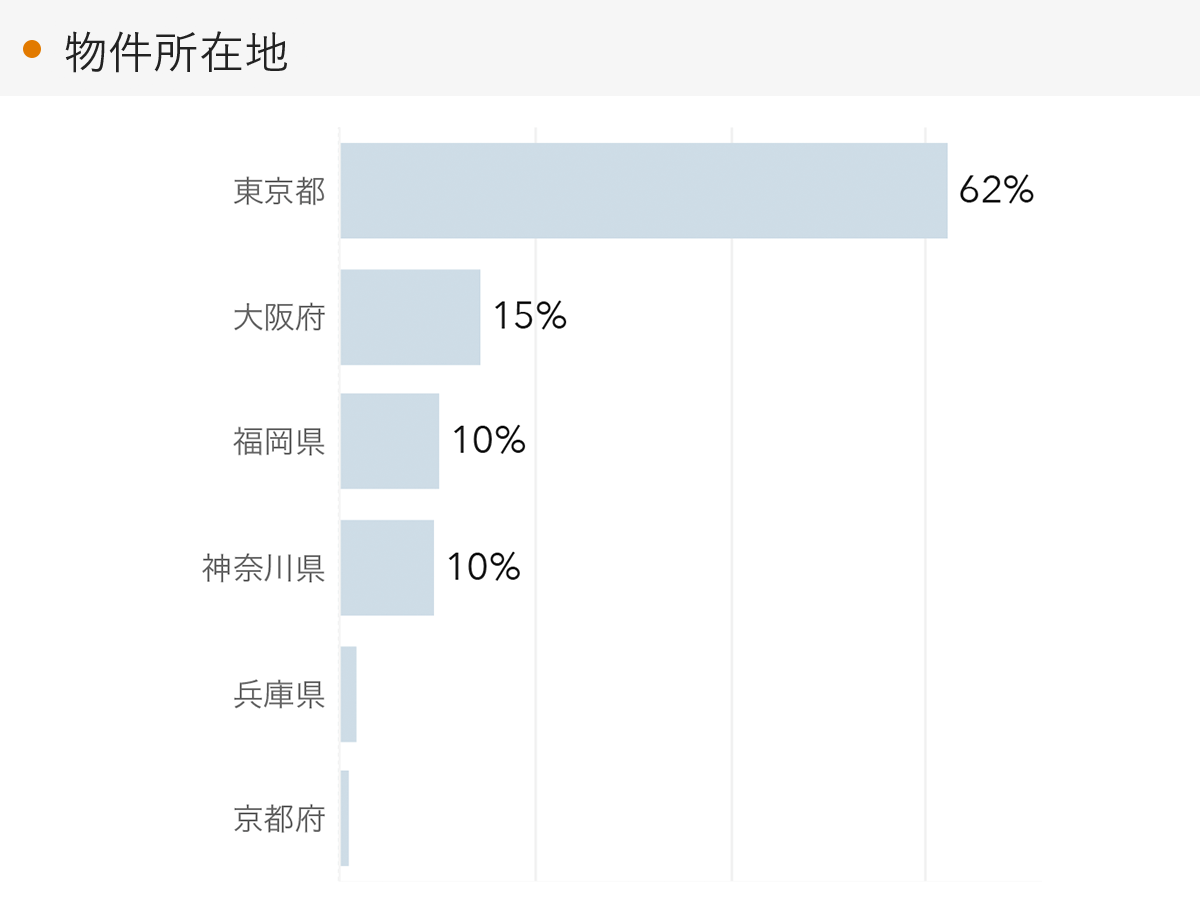Click the 62% value label
This screenshot has width=1200, height=900.
click(x=995, y=190)
